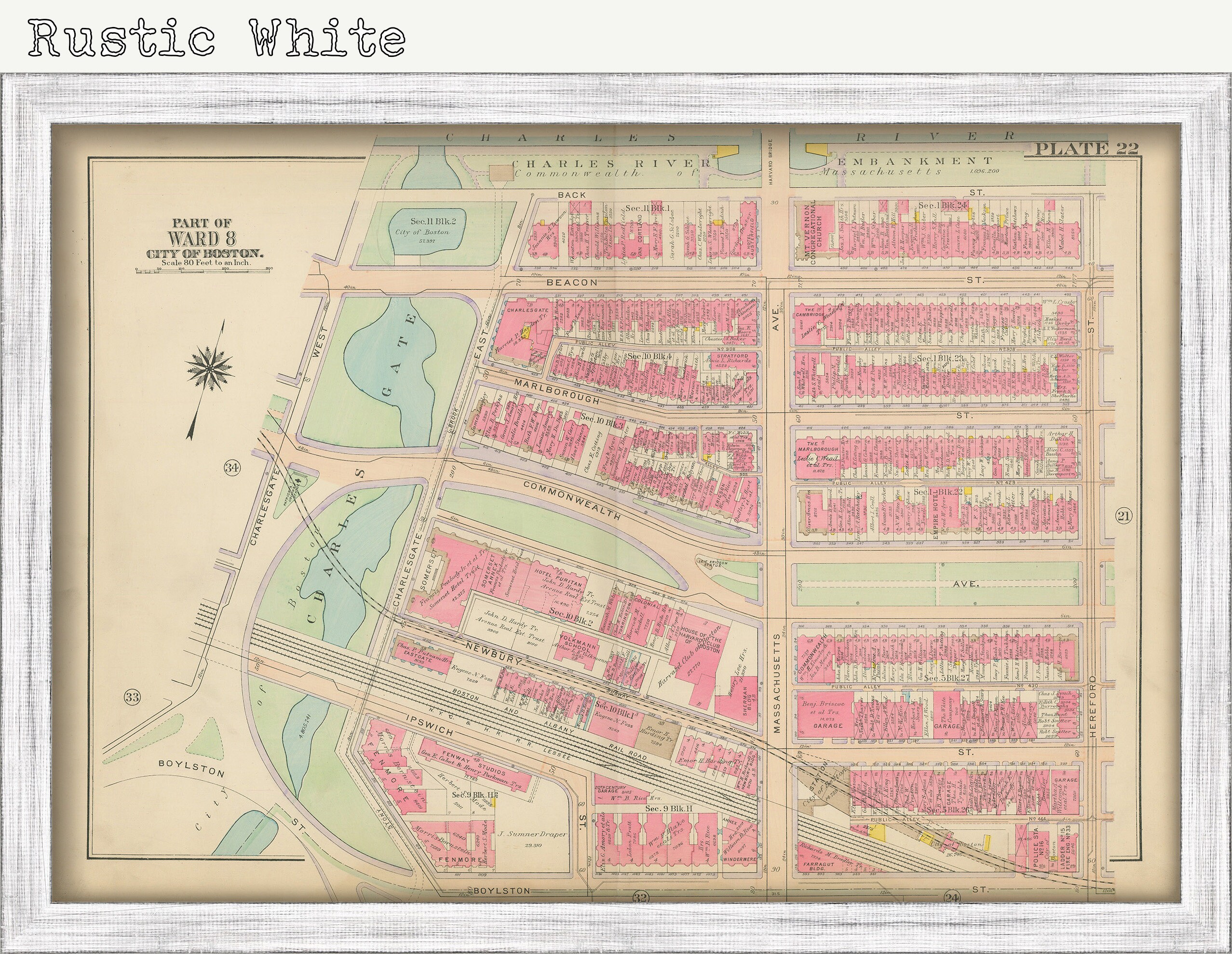Click 'The White Company' garage building

pos(946,715)
